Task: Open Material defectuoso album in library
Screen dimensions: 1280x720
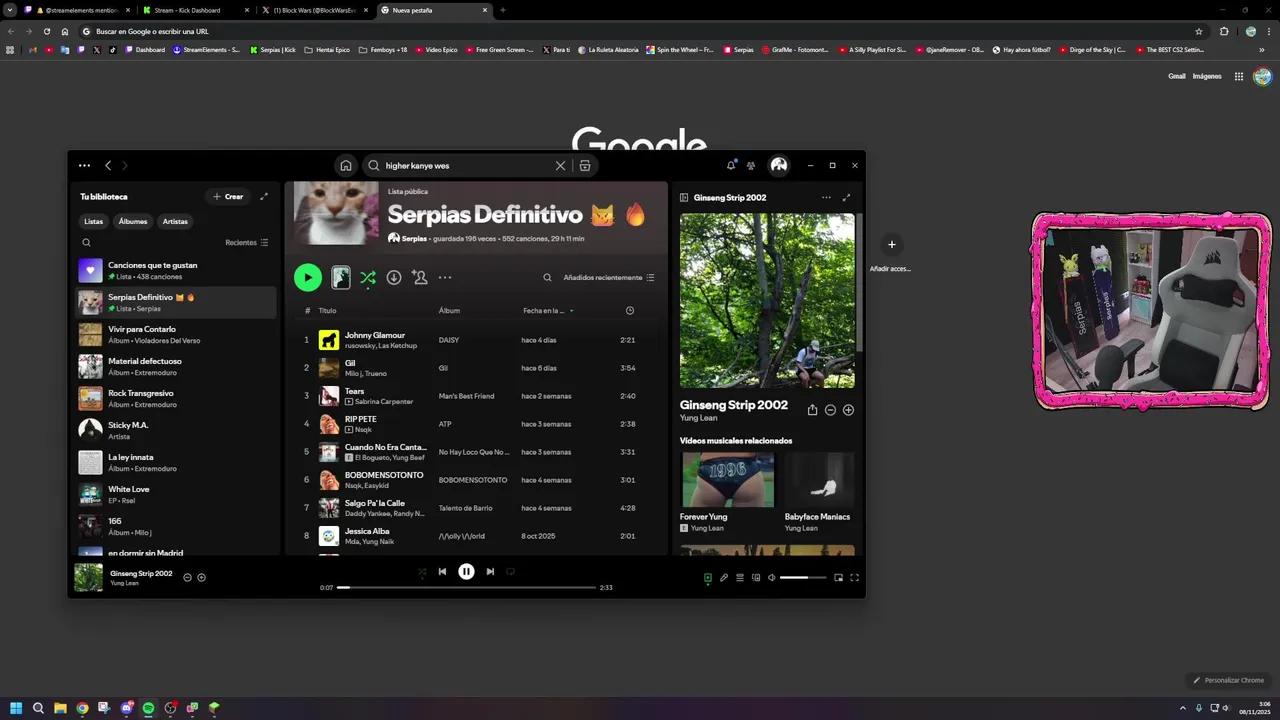Action: 176,367
